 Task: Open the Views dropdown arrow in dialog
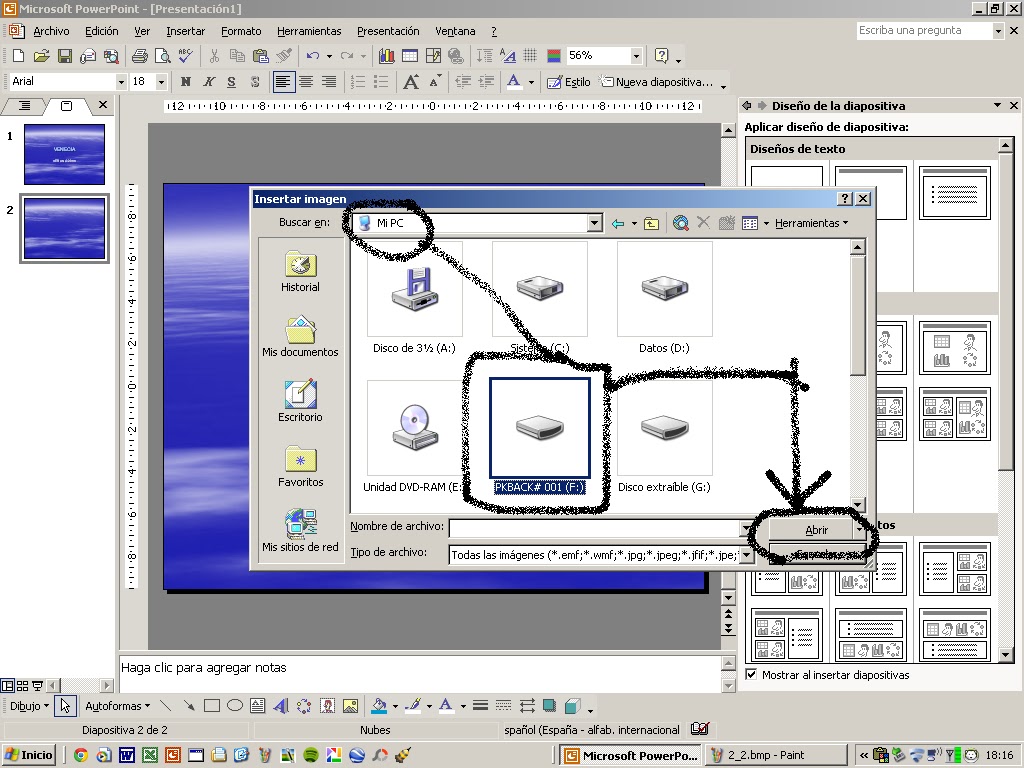point(766,223)
